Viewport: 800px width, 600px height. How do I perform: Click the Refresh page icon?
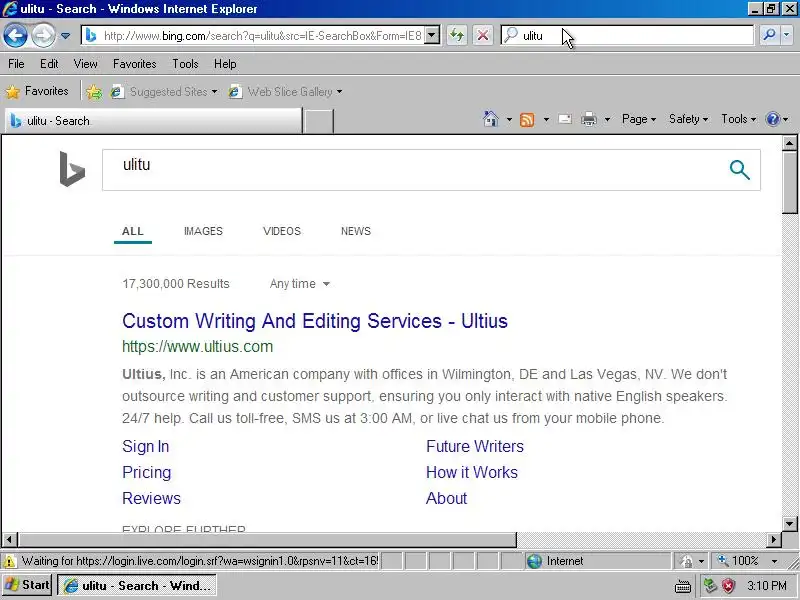[x=457, y=36]
